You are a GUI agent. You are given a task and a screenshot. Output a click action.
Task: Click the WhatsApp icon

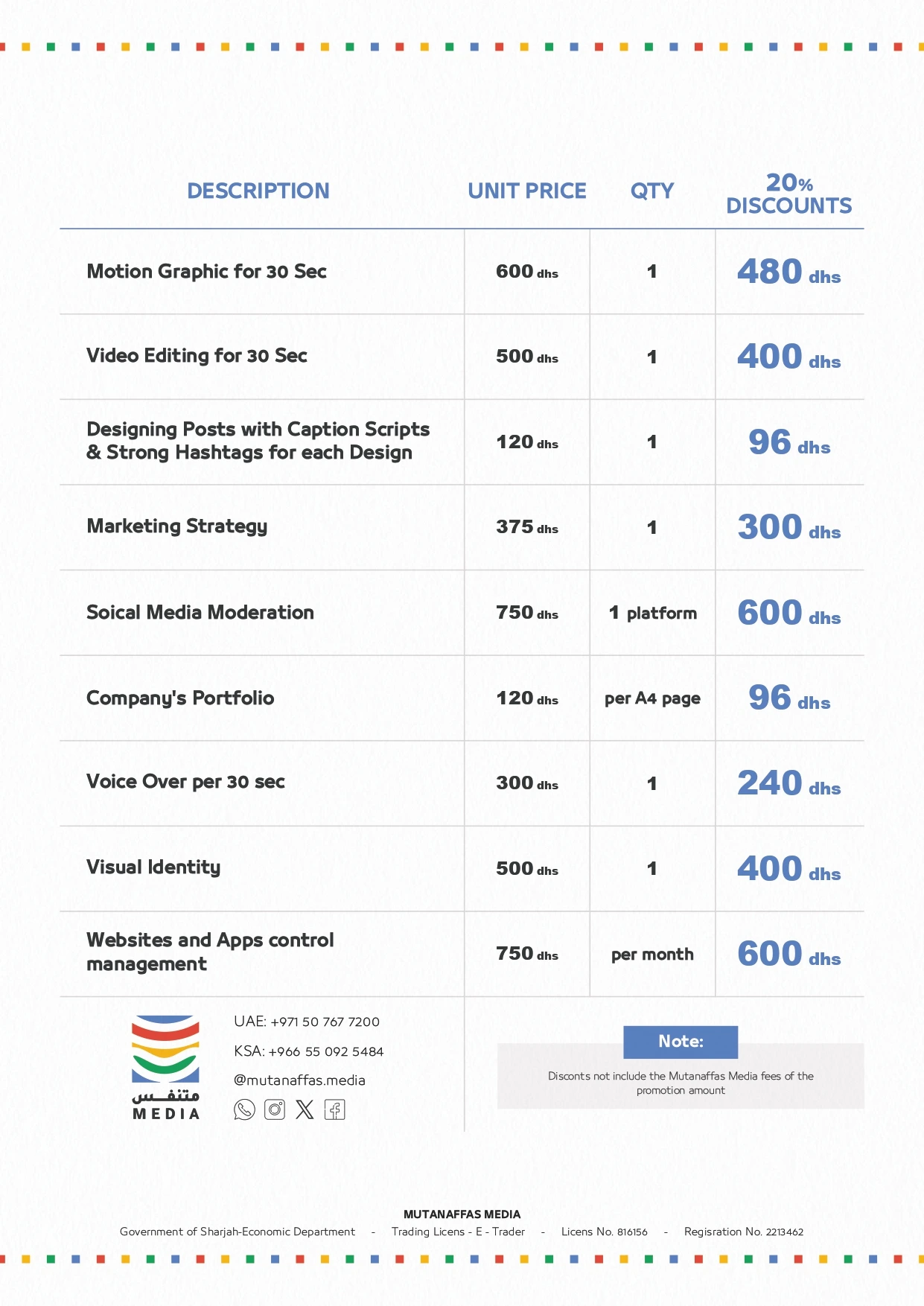244,1109
